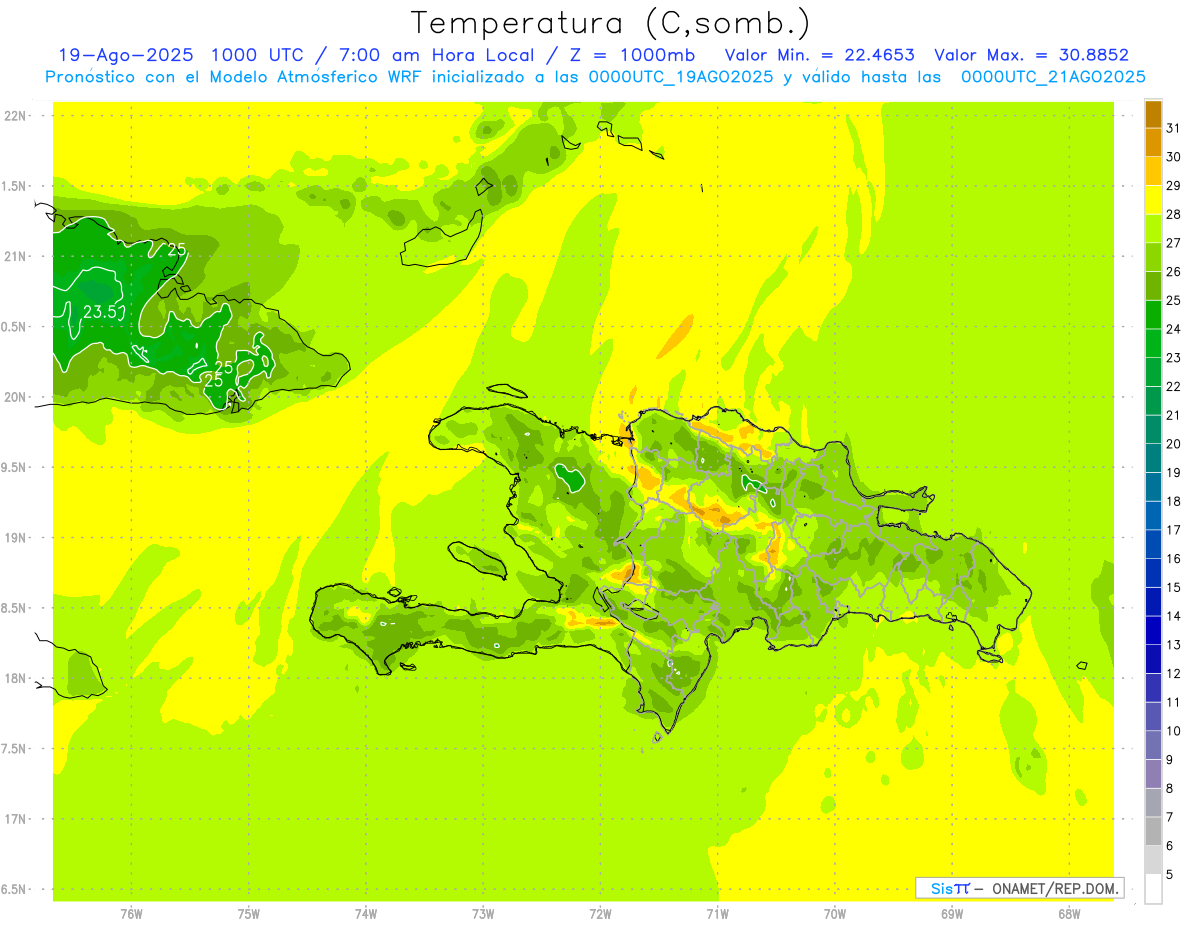The image size is (1200, 927).
Task: Click the '68W' longitude label
Action: click(1069, 914)
